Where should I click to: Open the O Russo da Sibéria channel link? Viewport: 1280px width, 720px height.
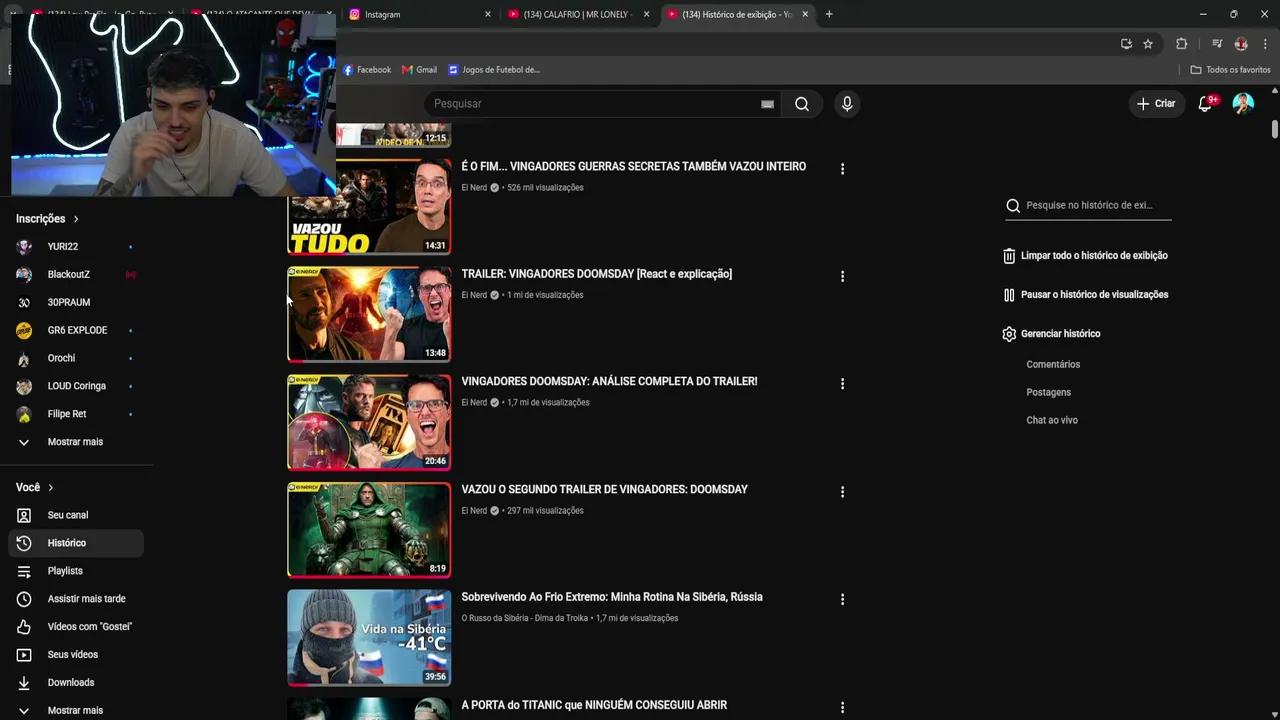click(524, 619)
